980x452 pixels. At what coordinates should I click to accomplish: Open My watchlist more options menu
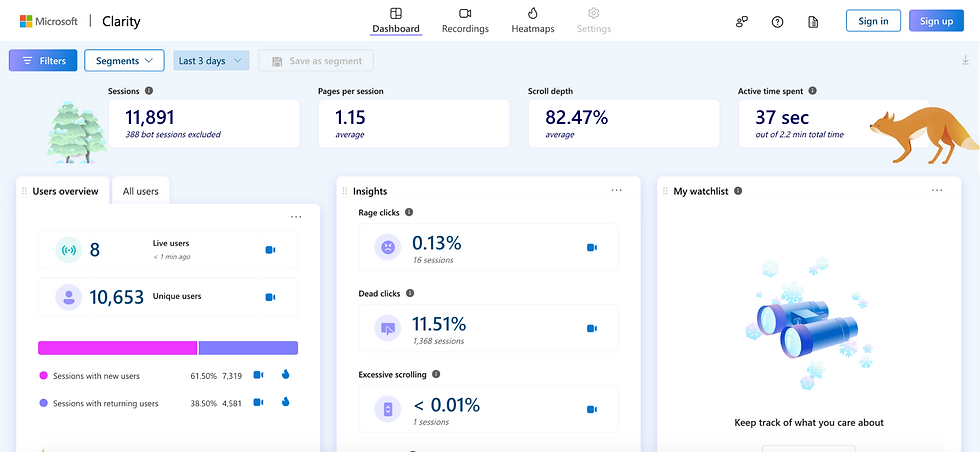click(937, 190)
